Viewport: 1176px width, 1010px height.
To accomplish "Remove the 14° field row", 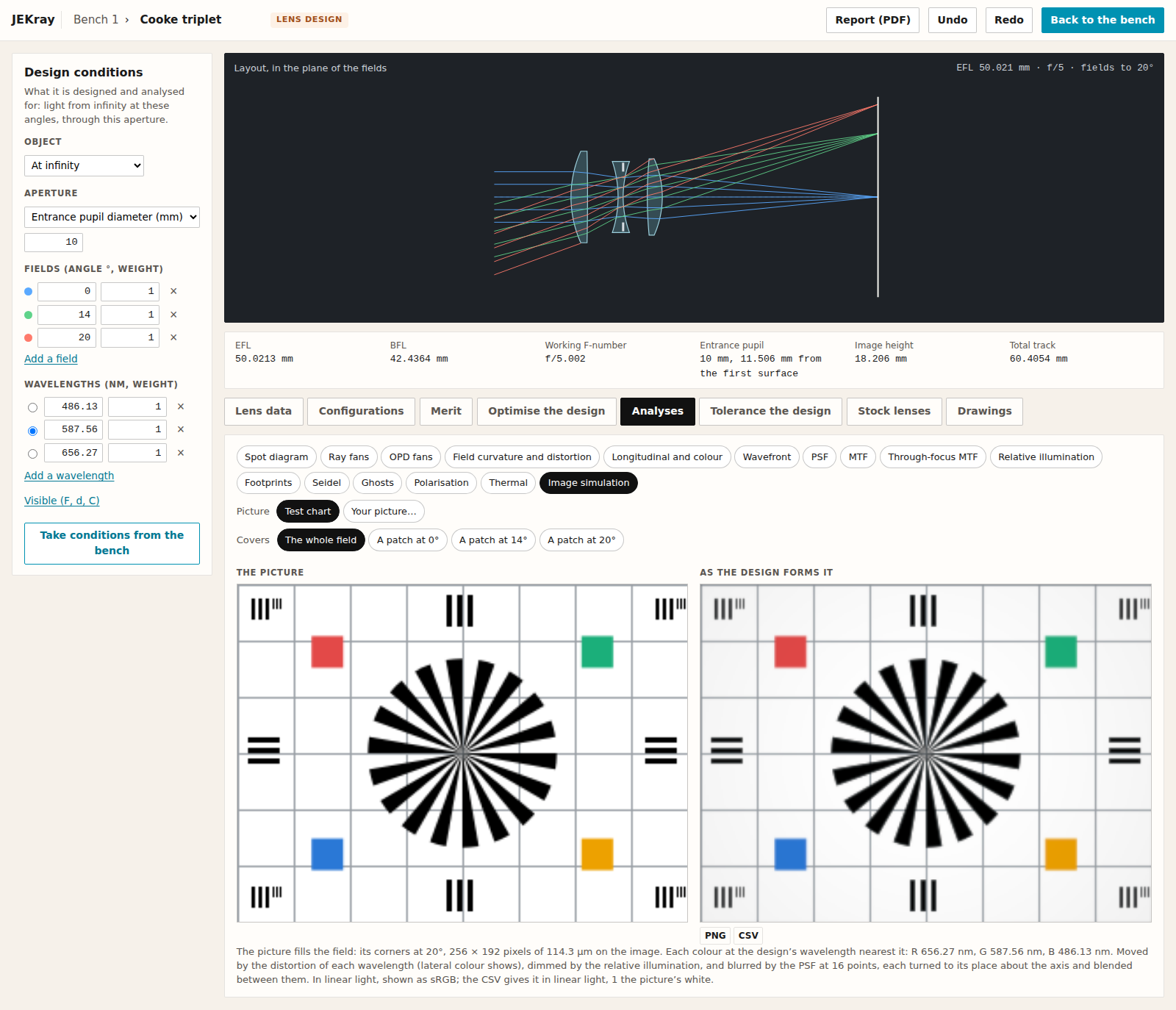I will click(x=173, y=315).
